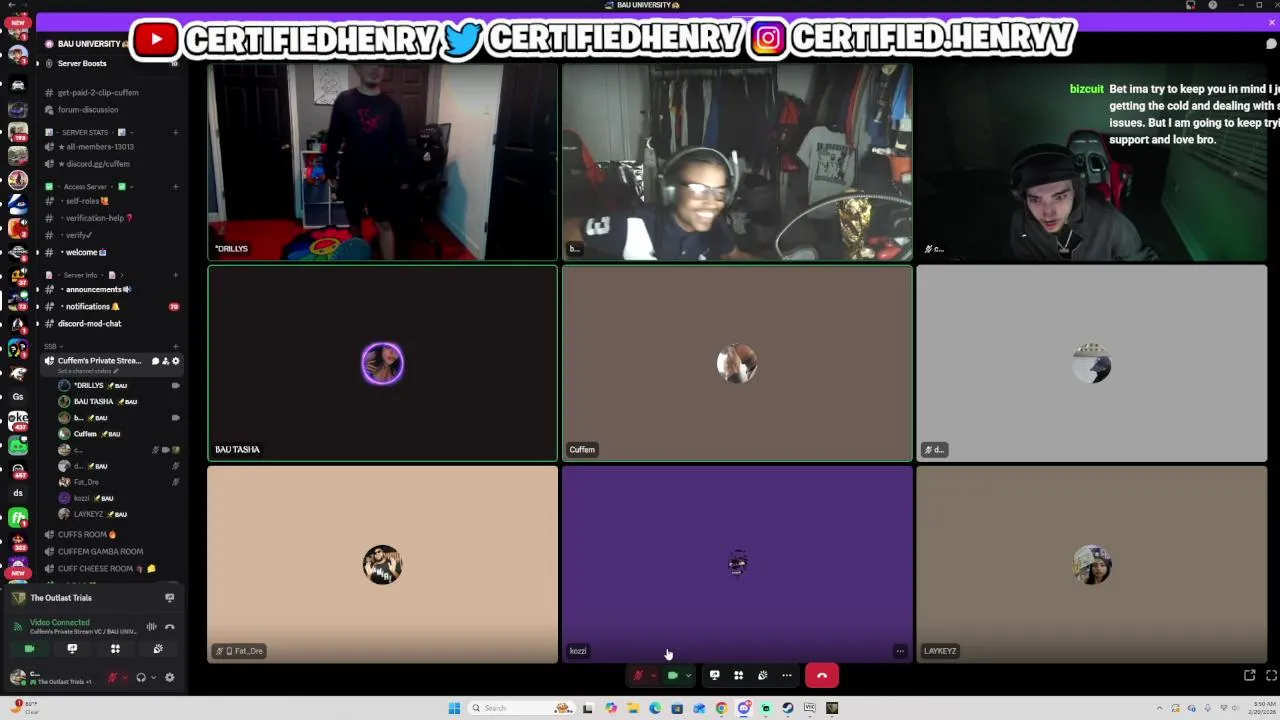The image size is (1280, 720).
Task: Open chat for Cuffem's Private Stream channel
Action: tap(155, 361)
